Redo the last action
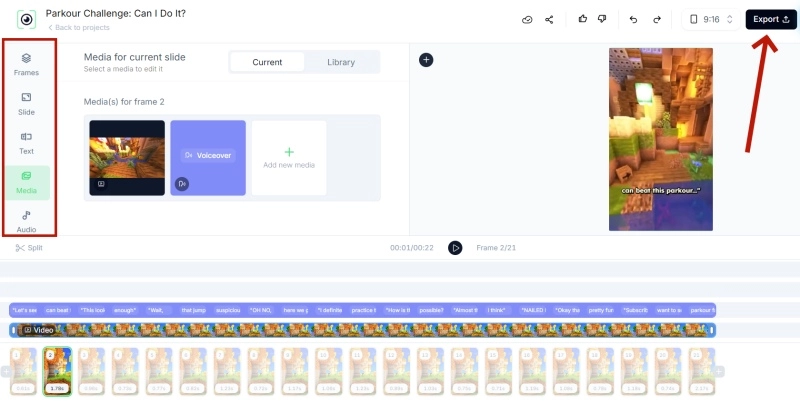 point(656,19)
